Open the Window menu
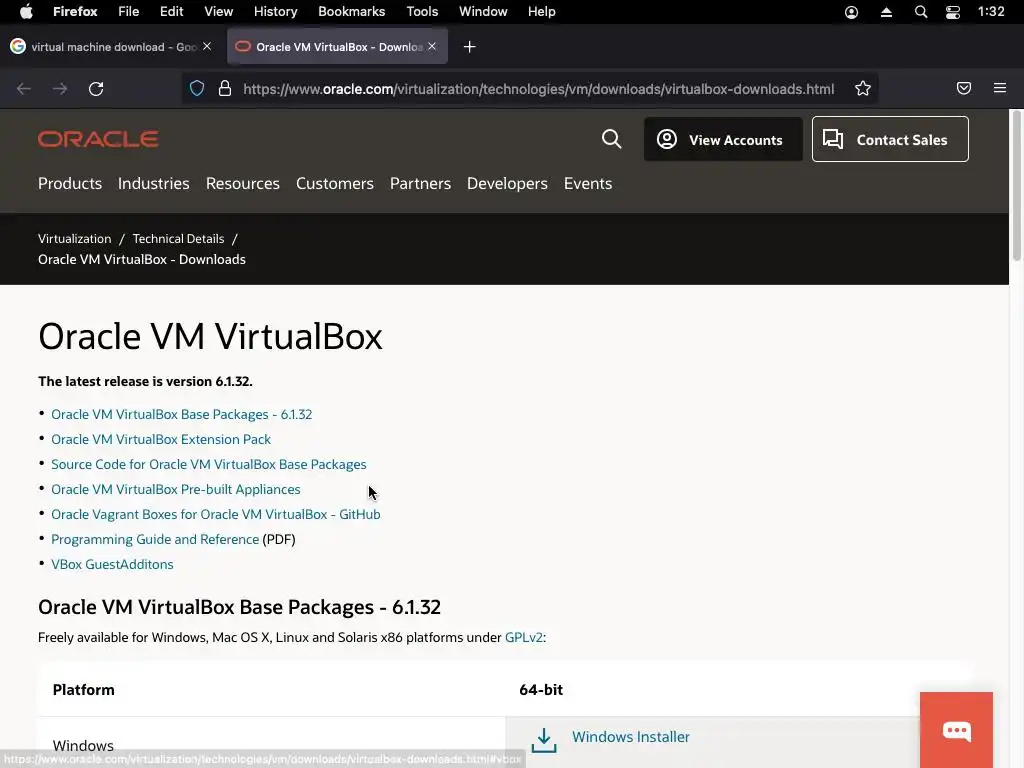 tap(483, 12)
